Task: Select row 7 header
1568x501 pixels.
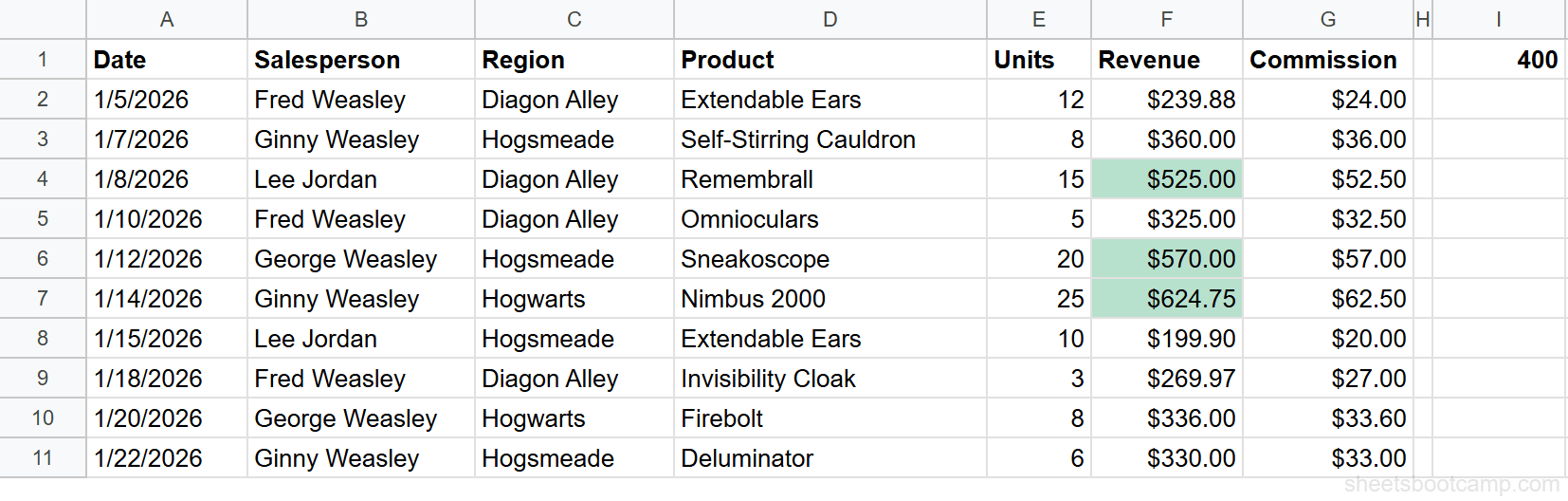Action: tap(43, 299)
